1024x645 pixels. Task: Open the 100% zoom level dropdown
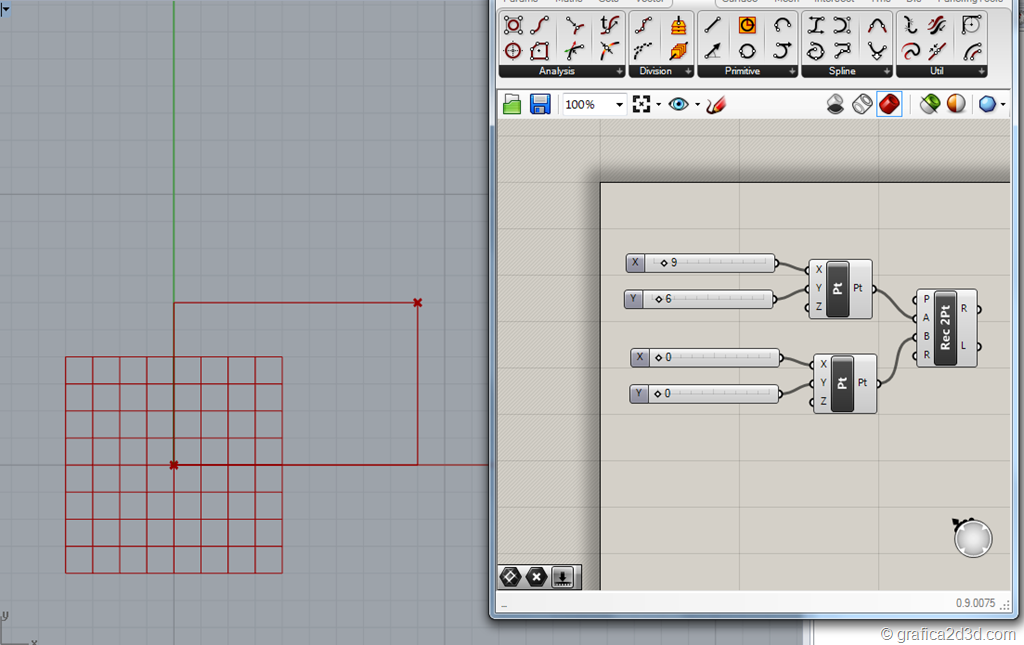pos(620,105)
